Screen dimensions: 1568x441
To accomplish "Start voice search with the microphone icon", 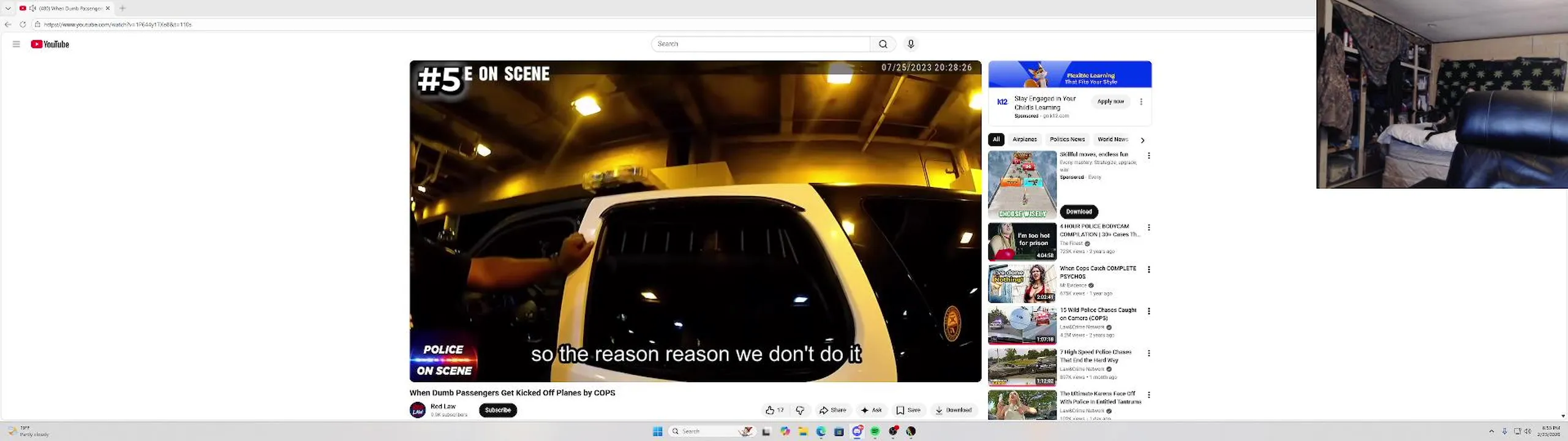I will 911,44.
